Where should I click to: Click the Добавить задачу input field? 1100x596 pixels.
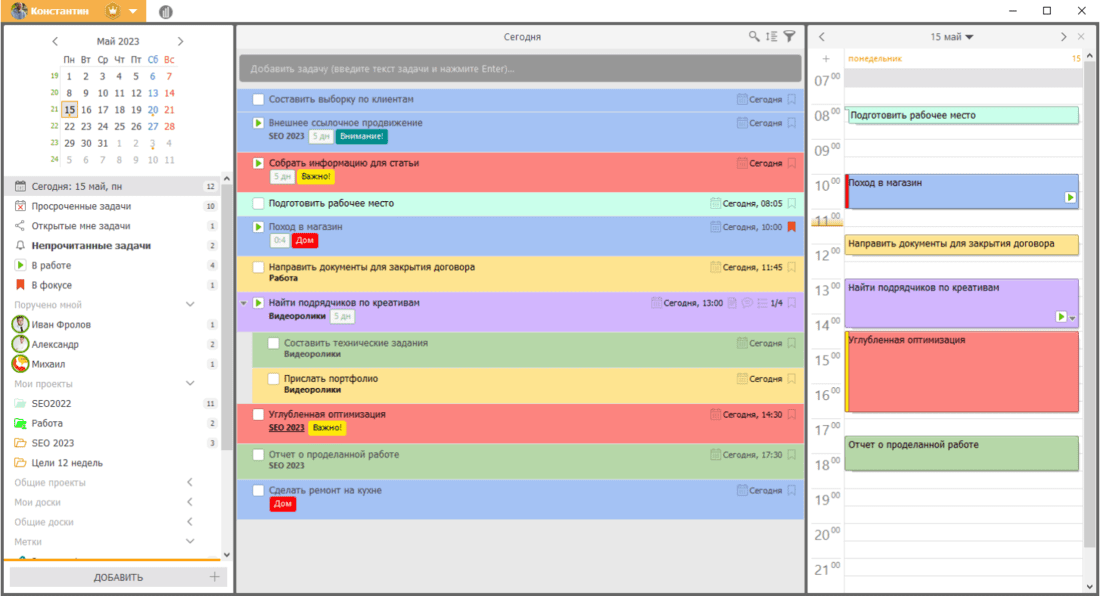point(520,69)
